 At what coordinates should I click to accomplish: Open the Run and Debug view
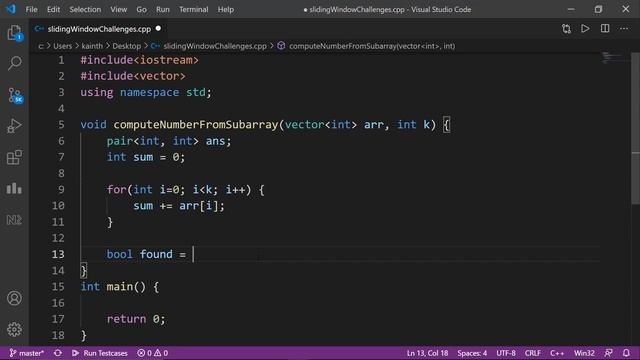(14, 126)
